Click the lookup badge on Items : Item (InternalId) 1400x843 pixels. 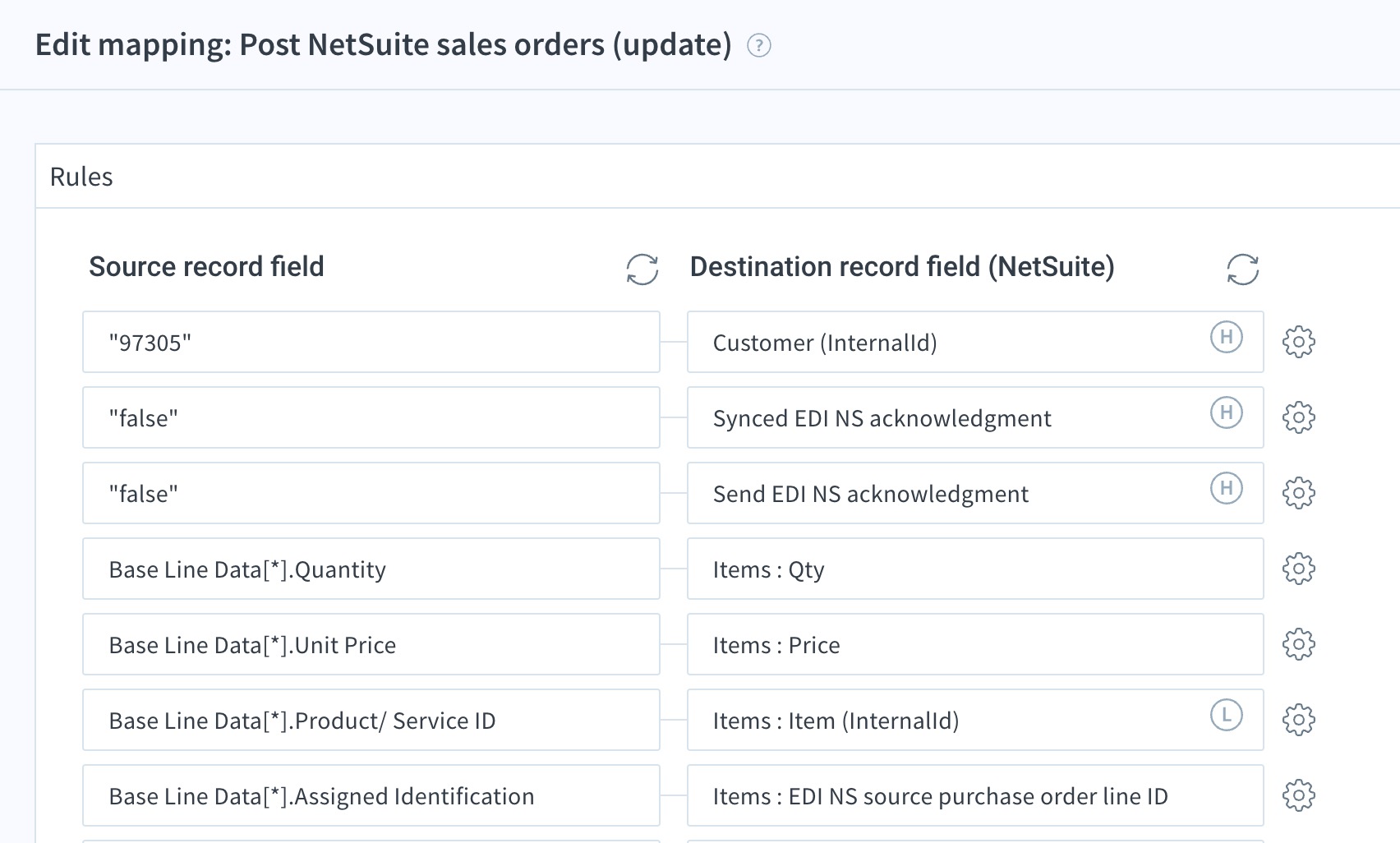pyautogui.click(x=1226, y=715)
